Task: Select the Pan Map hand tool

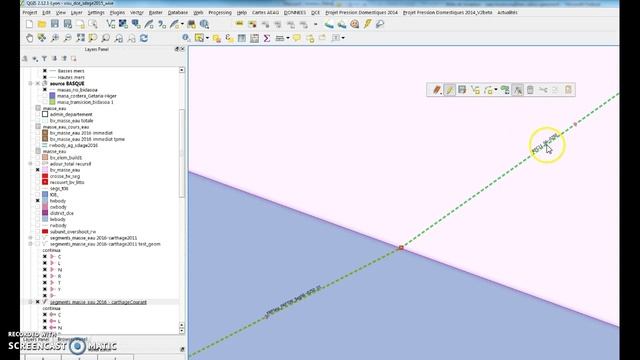Action: click(x=29, y=38)
